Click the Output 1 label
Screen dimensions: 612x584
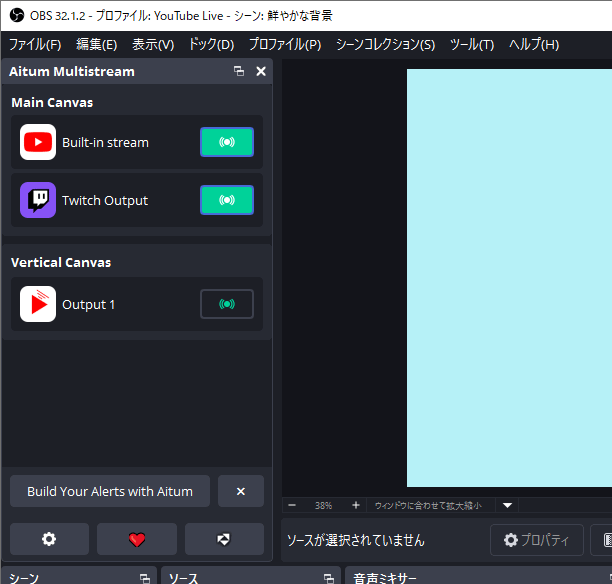89,304
